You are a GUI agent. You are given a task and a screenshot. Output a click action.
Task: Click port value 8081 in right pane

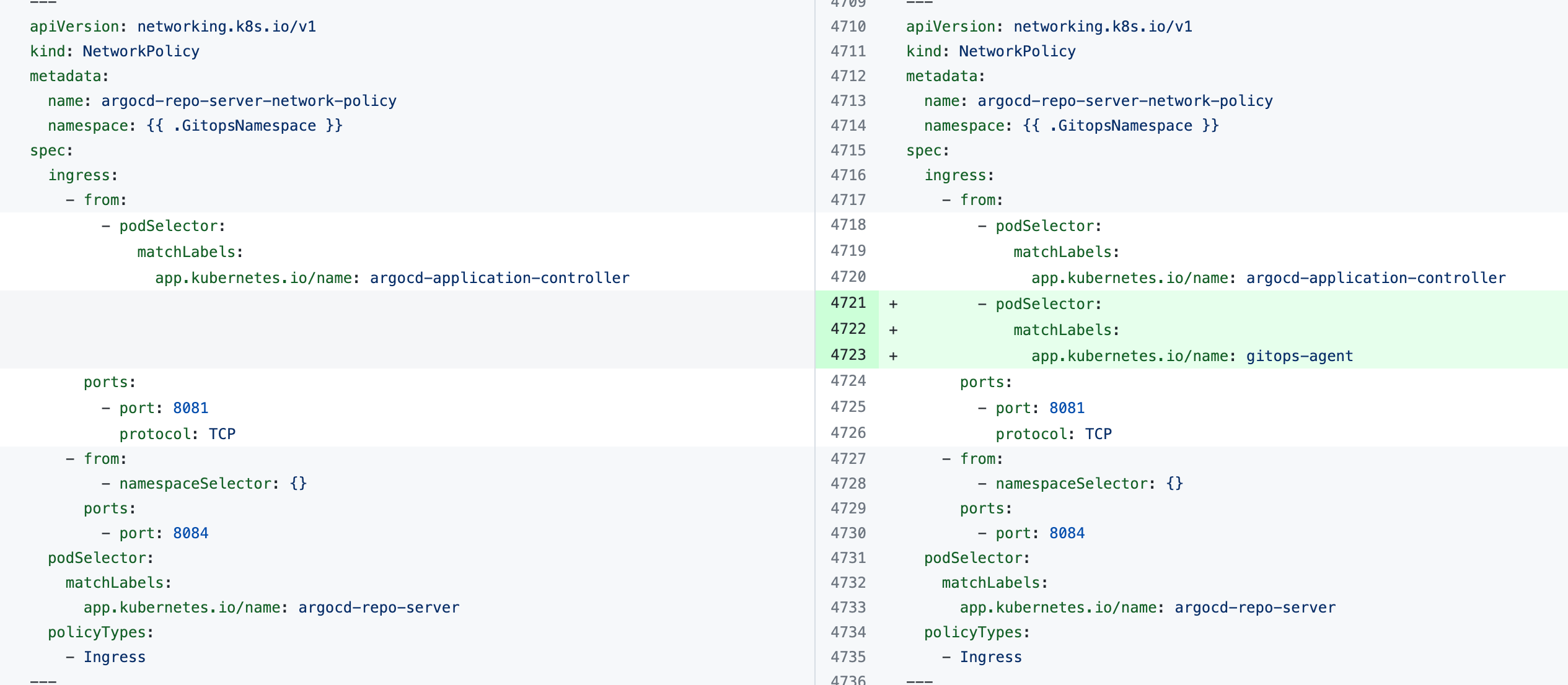(x=1067, y=408)
